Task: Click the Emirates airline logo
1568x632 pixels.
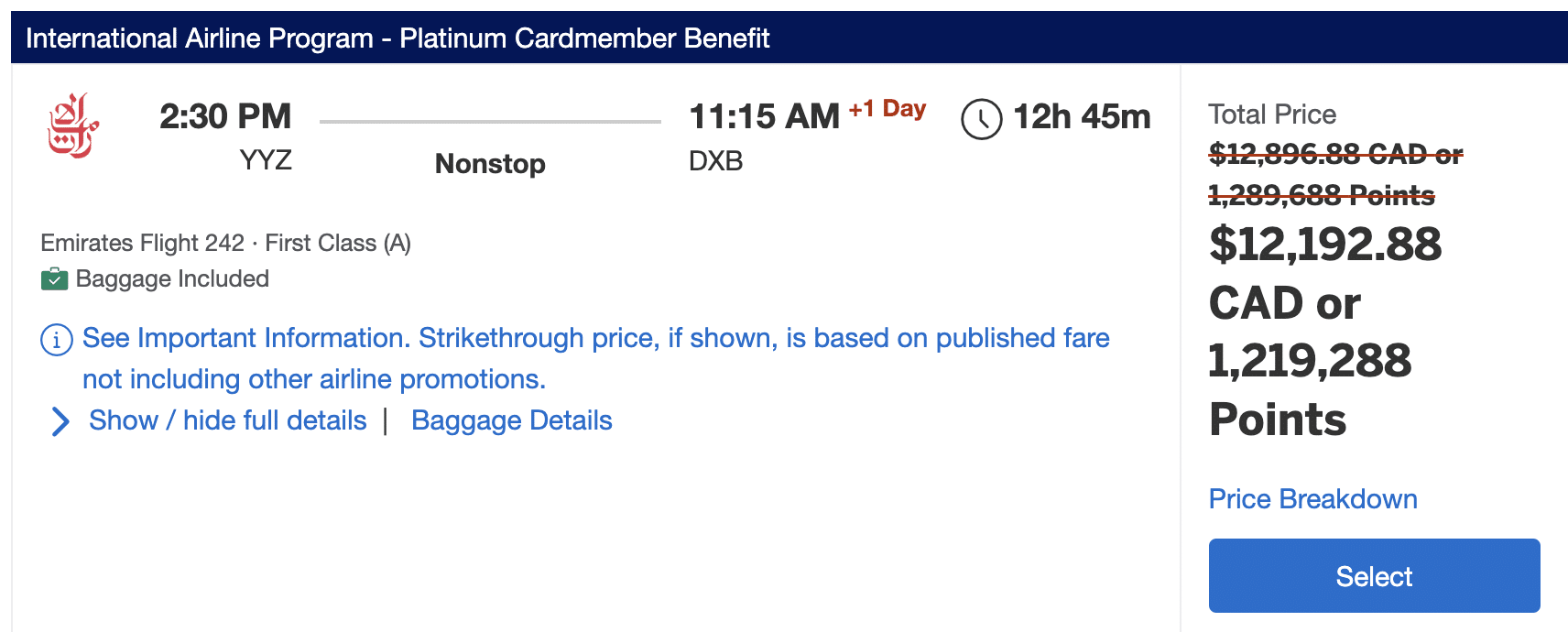Action: pyautogui.click(x=72, y=125)
